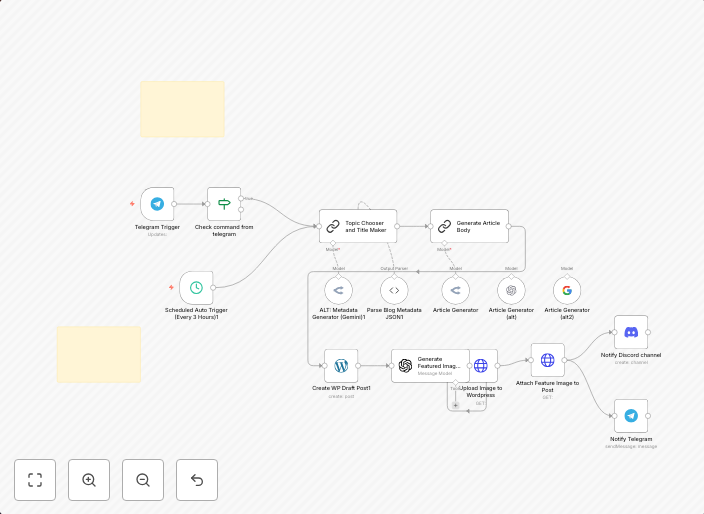This screenshot has width=704, height=514.
Task: Click the fit-to-view canvas button
Action: 35,480
